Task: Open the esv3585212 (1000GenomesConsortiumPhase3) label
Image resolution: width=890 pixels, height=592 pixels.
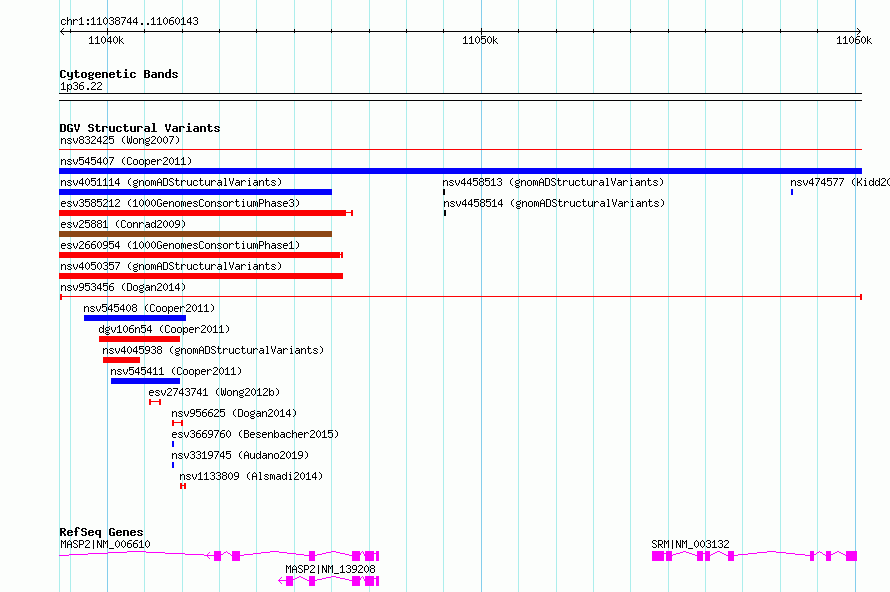Action: coord(180,203)
